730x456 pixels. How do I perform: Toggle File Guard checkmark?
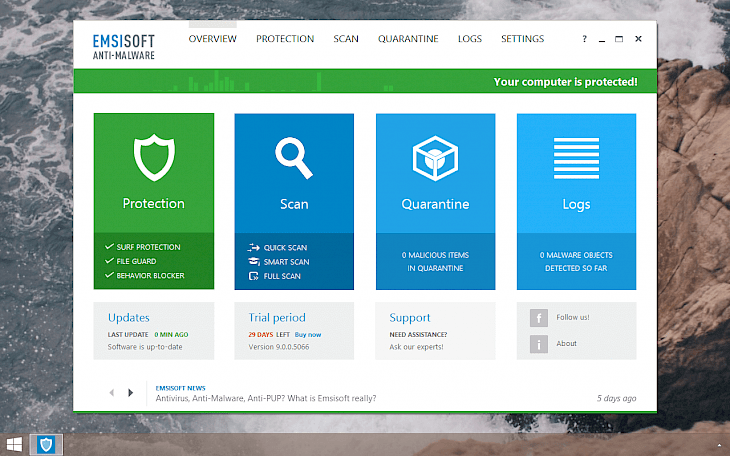tap(109, 261)
